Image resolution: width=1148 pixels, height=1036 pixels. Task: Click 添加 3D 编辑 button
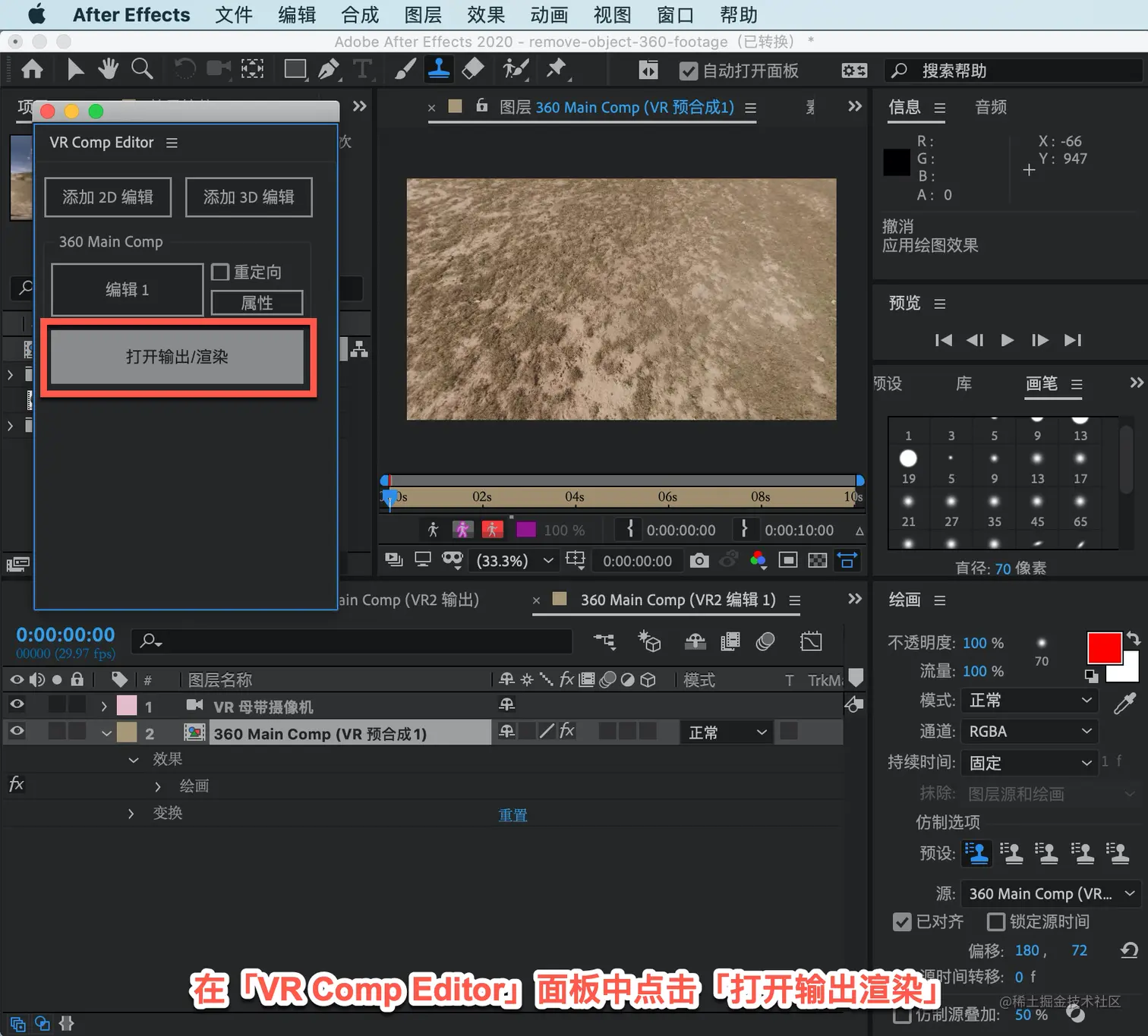coord(249,197)
